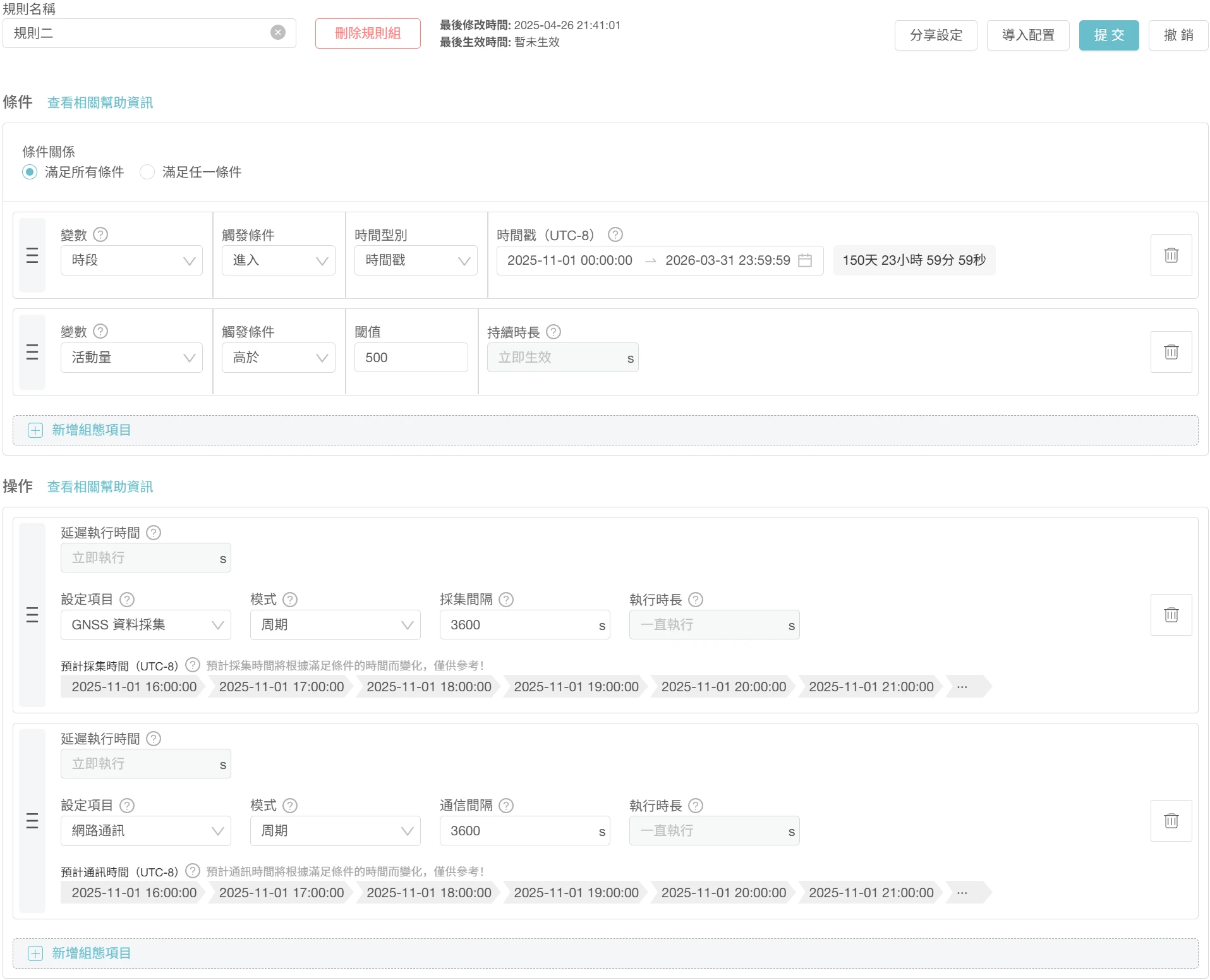This screenshot has width=1210, height=980.
Task: Click the 刪除規則組 button
Action: (x=368, y=33)
